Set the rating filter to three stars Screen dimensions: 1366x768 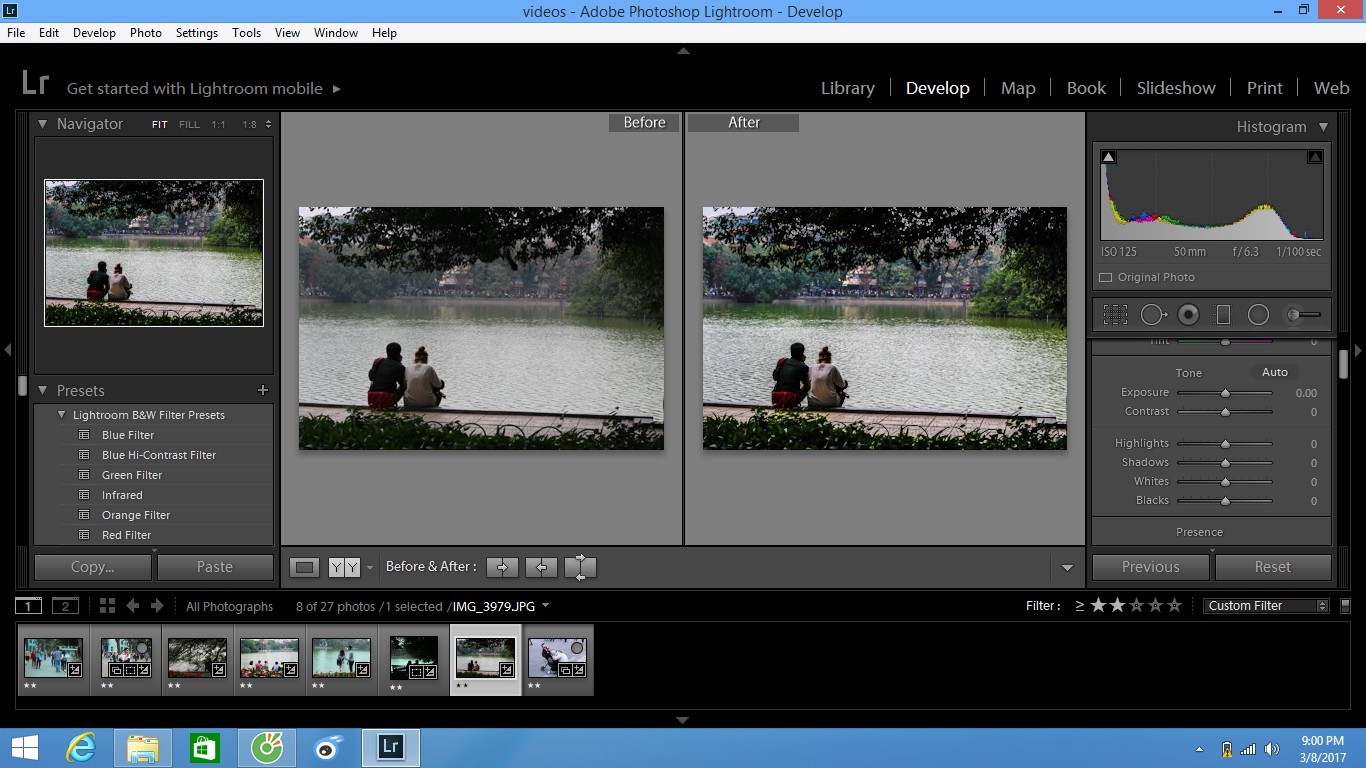1136,605
